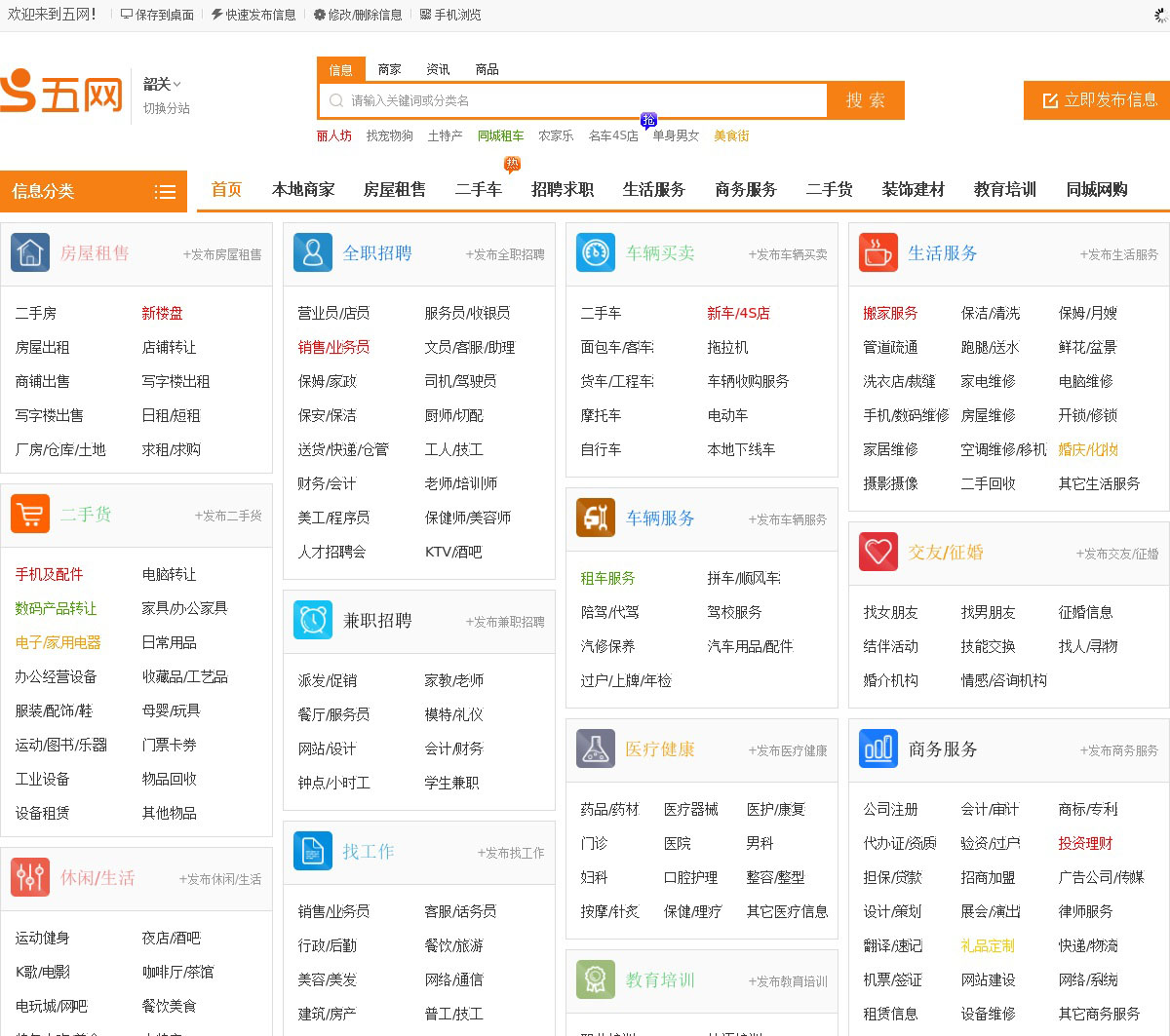Viewport: 1170px width, 1036px height.
Task: Click the heart icon for 交友/征婚
Action: point(877,552)
